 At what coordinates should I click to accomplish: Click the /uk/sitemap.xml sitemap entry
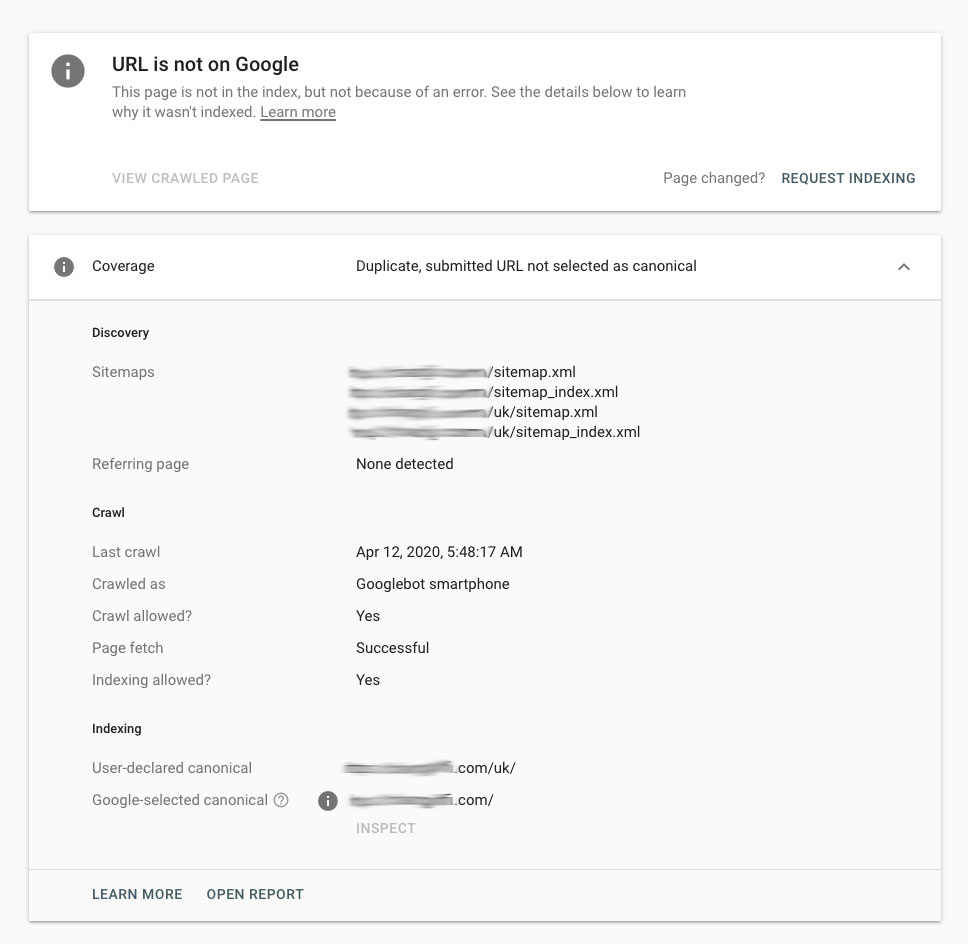tap(474, 412)
